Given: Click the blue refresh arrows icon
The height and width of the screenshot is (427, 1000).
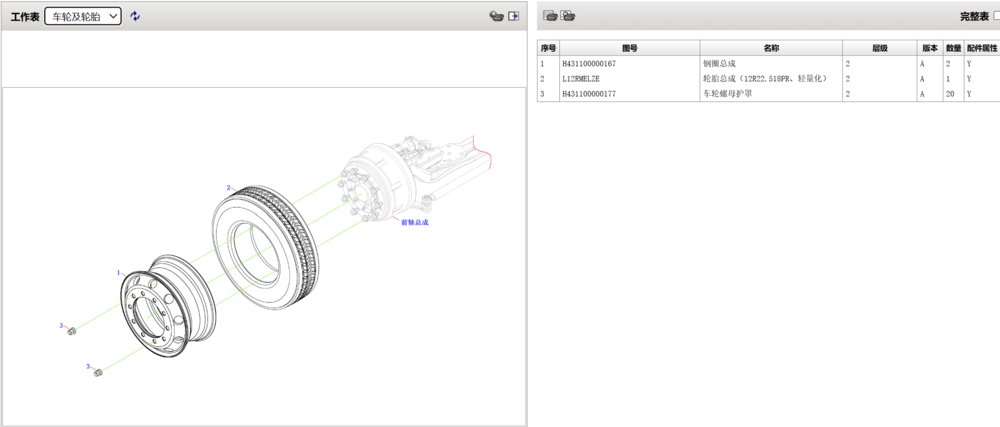Looking at the screenshot, I should [135, 16].
